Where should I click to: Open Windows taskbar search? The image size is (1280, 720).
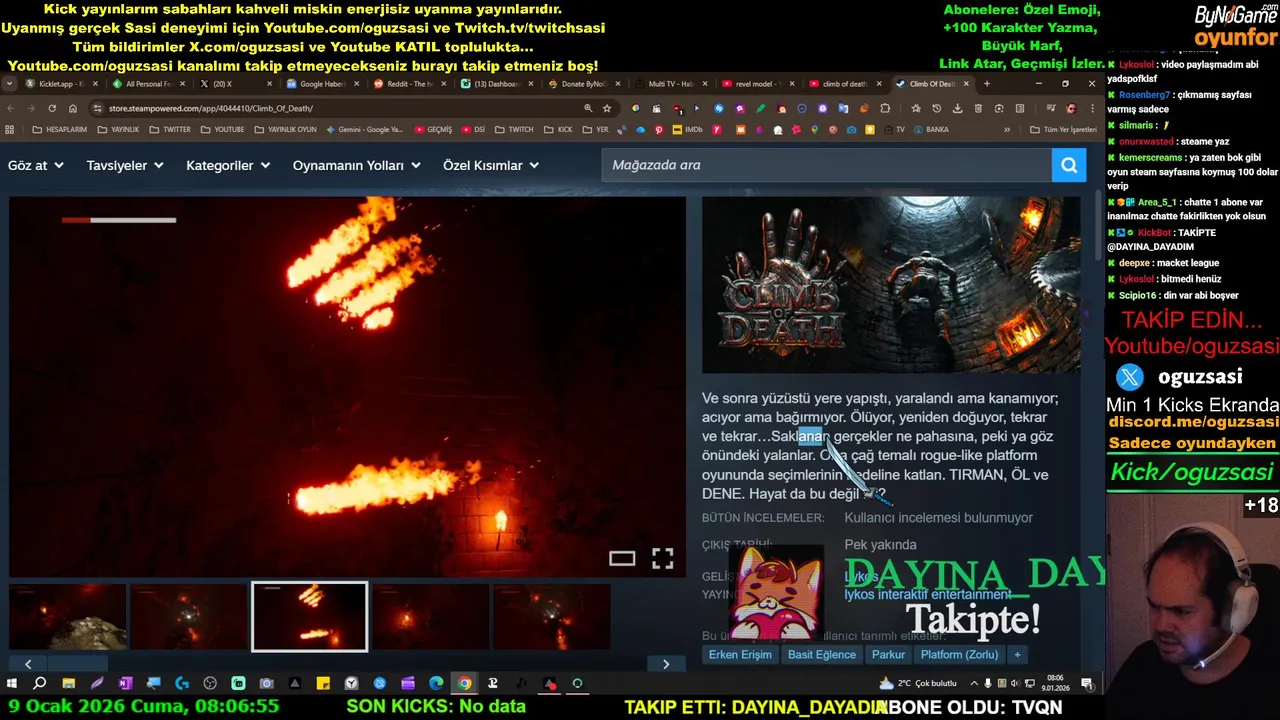pos(40,683)
